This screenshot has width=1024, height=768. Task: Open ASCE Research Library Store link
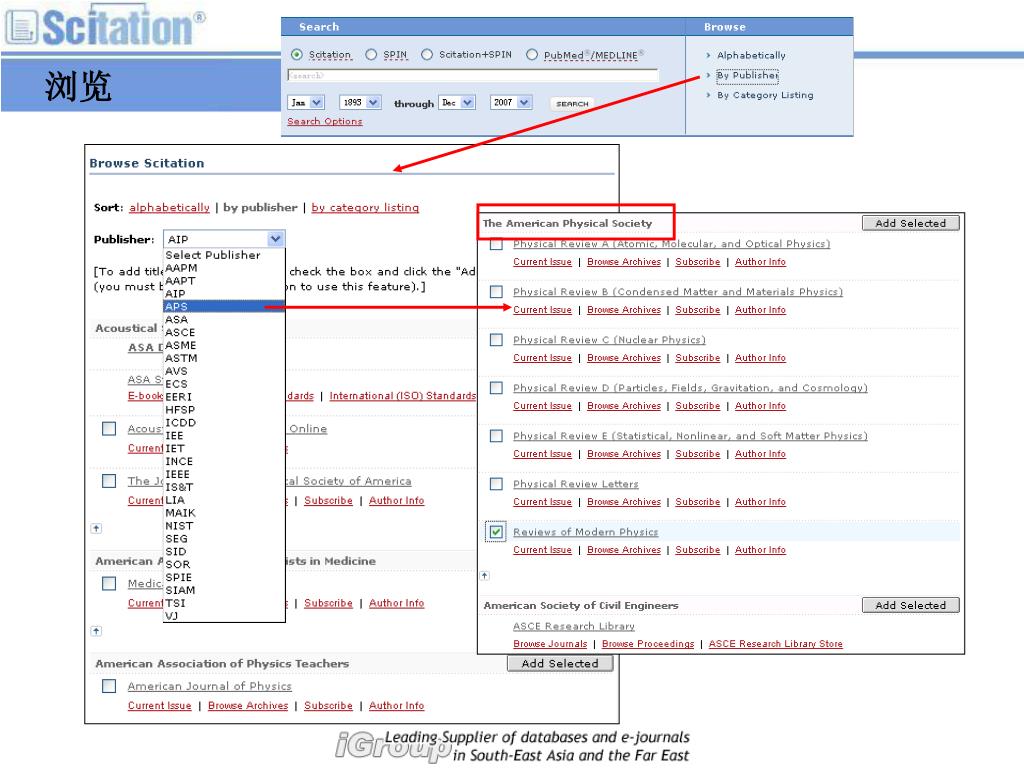775,644
